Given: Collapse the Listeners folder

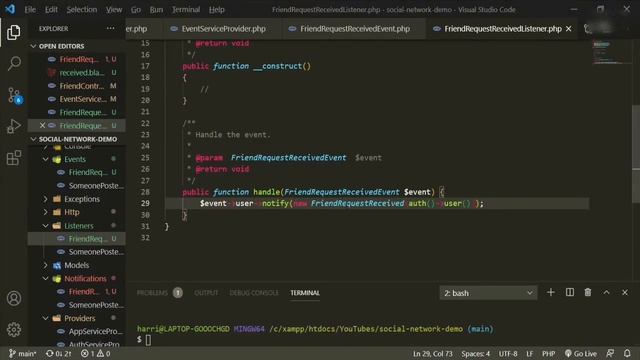Looking at the screenshot, I should click(x=45, y=226).
